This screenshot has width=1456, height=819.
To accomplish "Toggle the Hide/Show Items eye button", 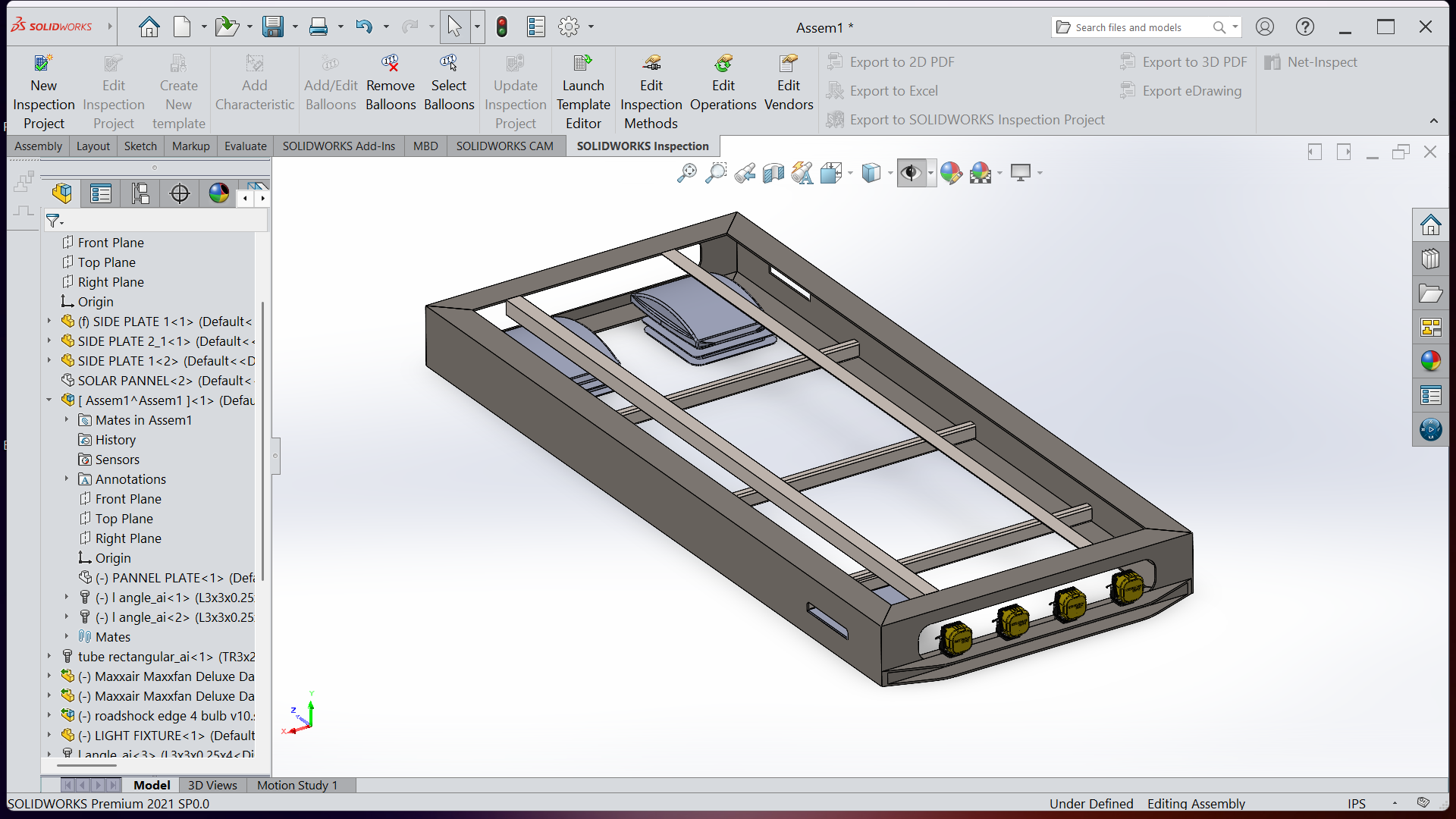I will pos(910,174).
